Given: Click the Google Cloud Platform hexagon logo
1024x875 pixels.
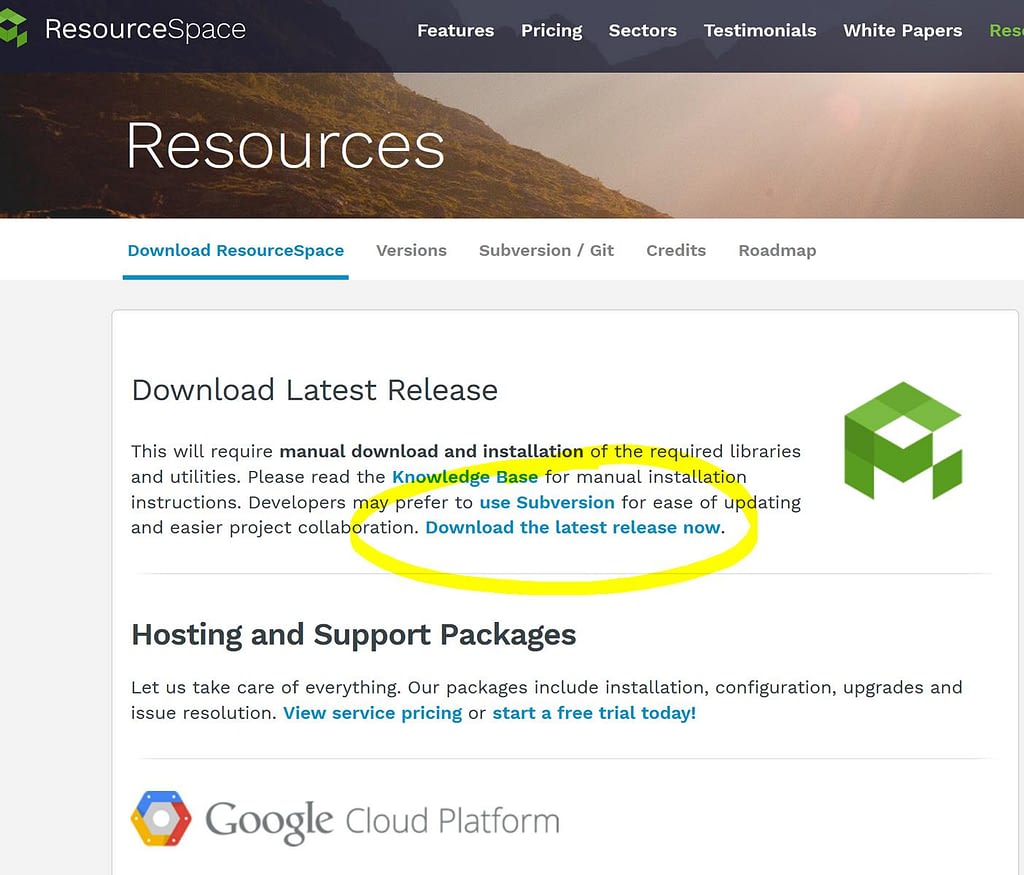Looking at the screenshot, I should (x=161, y=818).
